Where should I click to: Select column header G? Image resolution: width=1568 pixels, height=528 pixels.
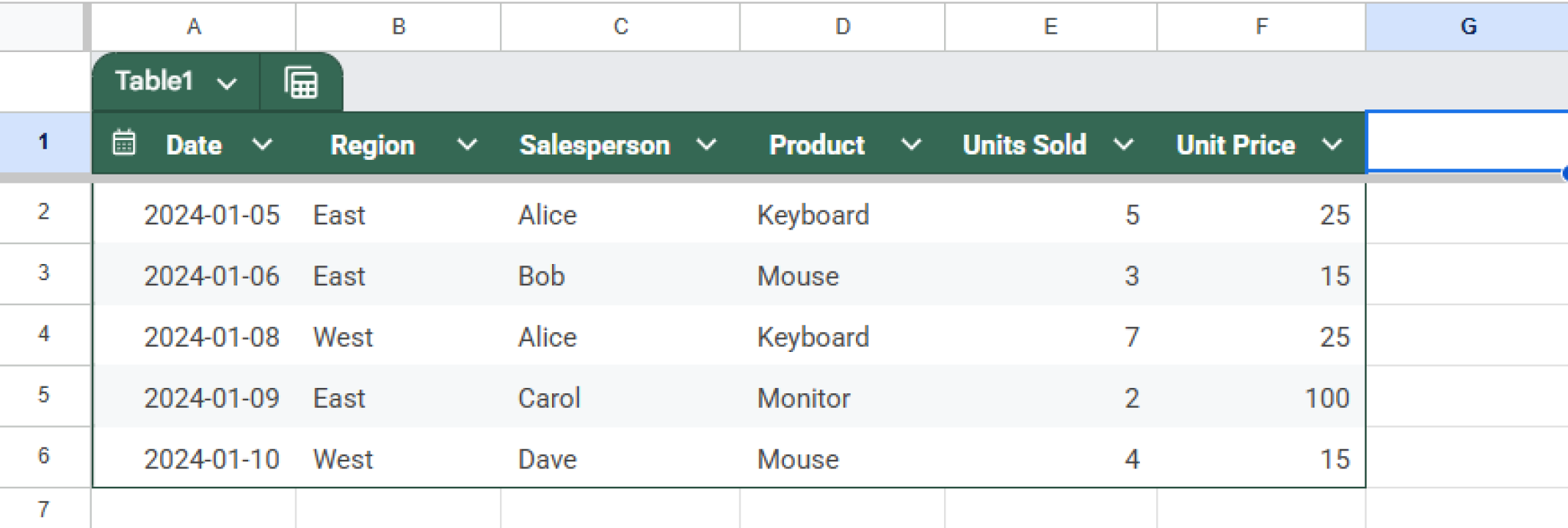coord(1468,27)
